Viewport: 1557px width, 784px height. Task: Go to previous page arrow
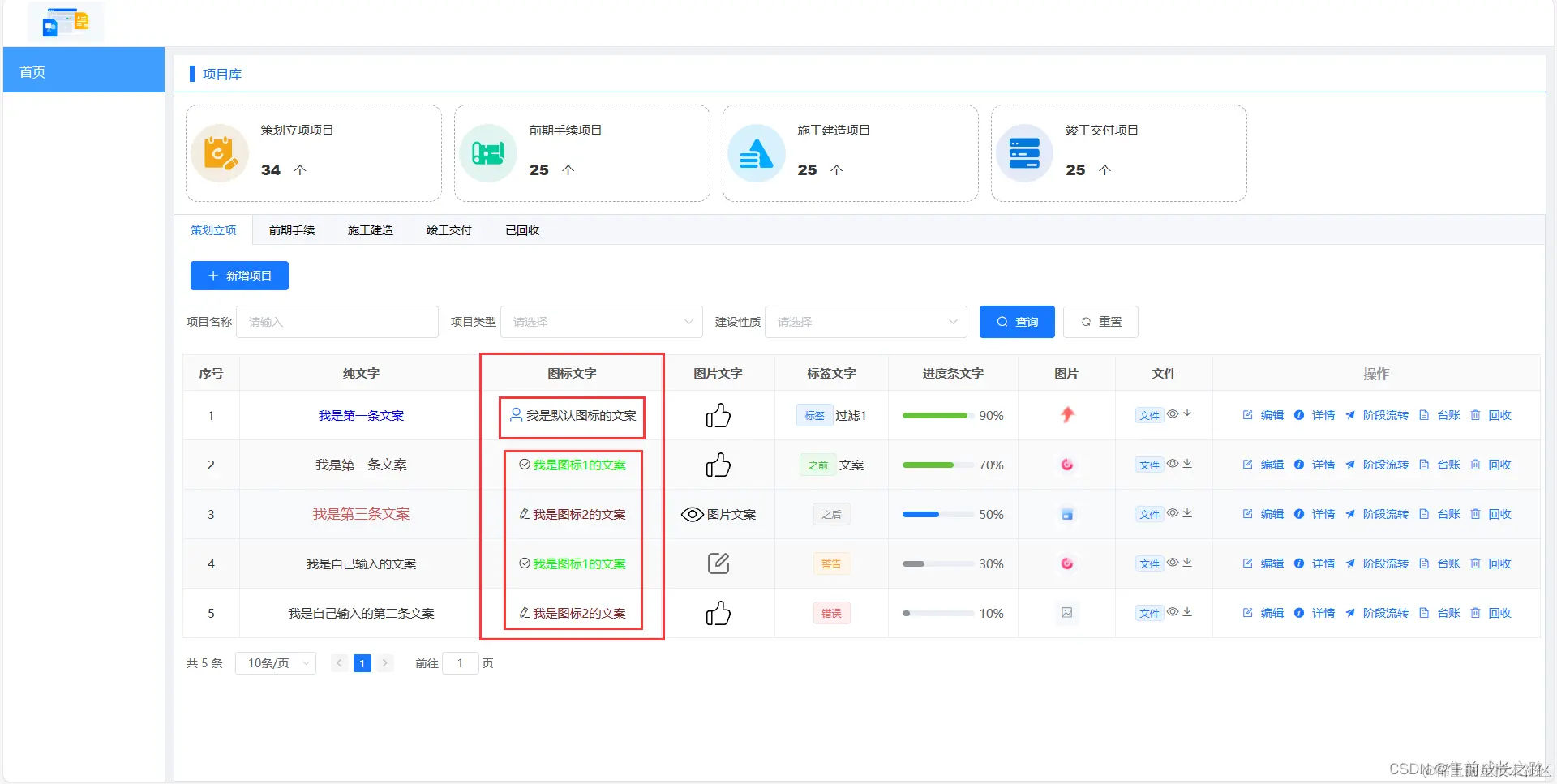coord(340,663)
